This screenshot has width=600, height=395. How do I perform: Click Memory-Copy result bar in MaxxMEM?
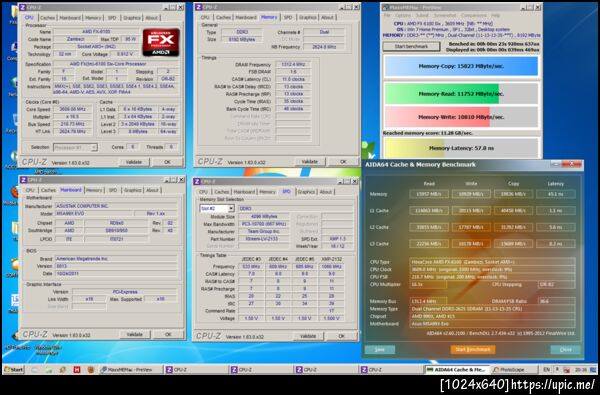(461, 66)
